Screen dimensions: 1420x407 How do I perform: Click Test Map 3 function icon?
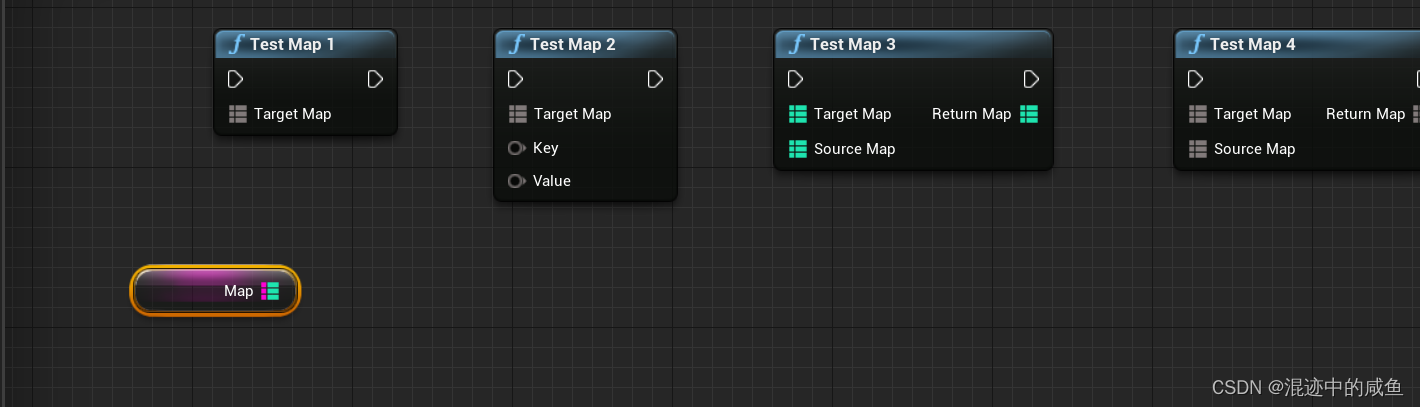tap(796, 44)
